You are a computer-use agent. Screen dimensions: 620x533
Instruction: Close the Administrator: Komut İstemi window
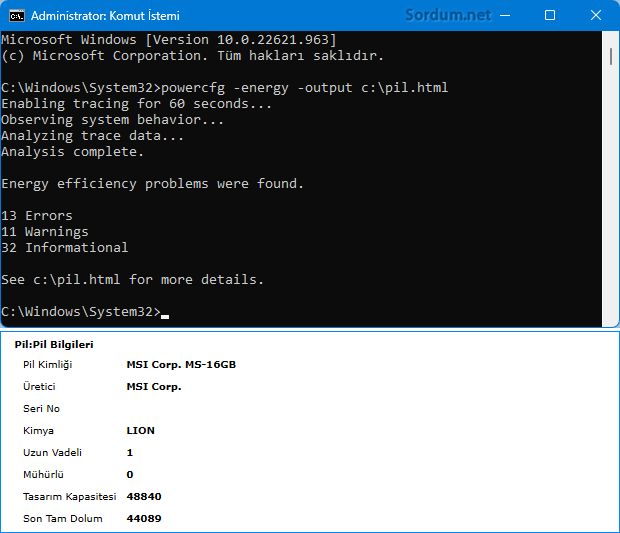(595, 15)
